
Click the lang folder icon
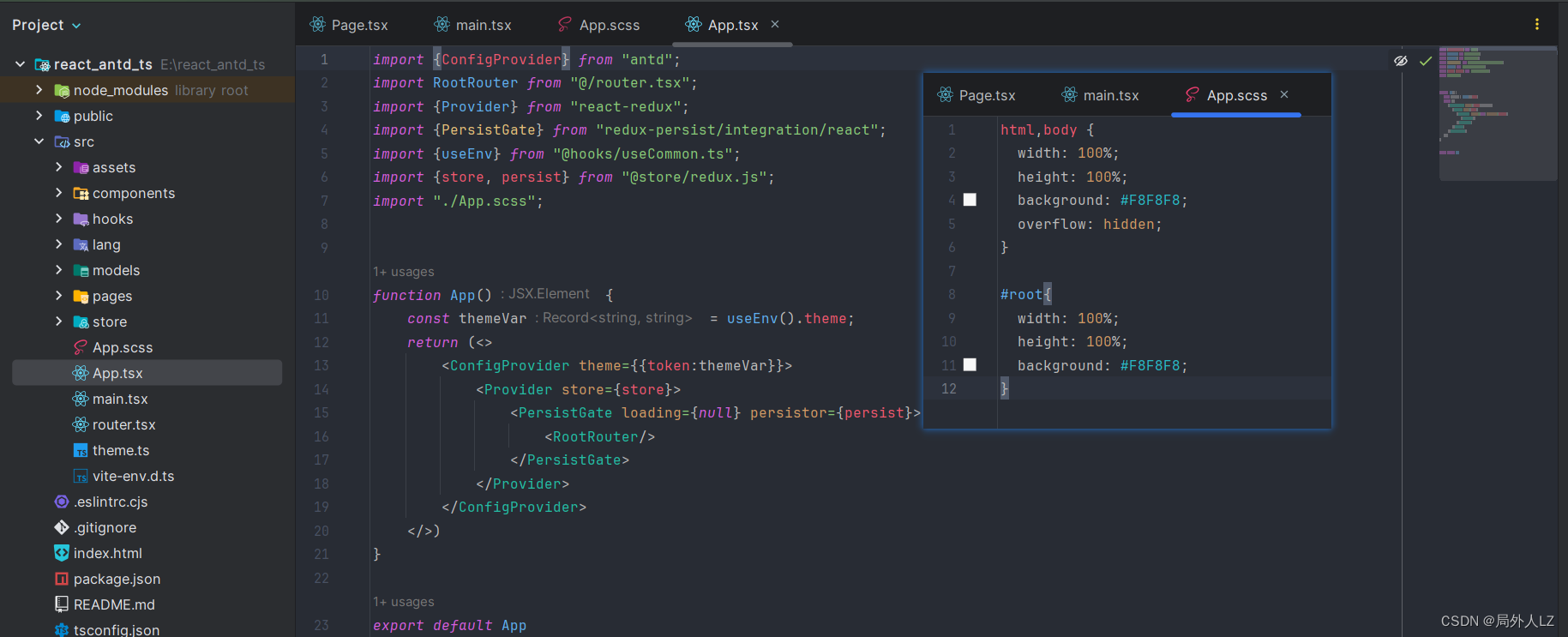[x=81, y=245]
